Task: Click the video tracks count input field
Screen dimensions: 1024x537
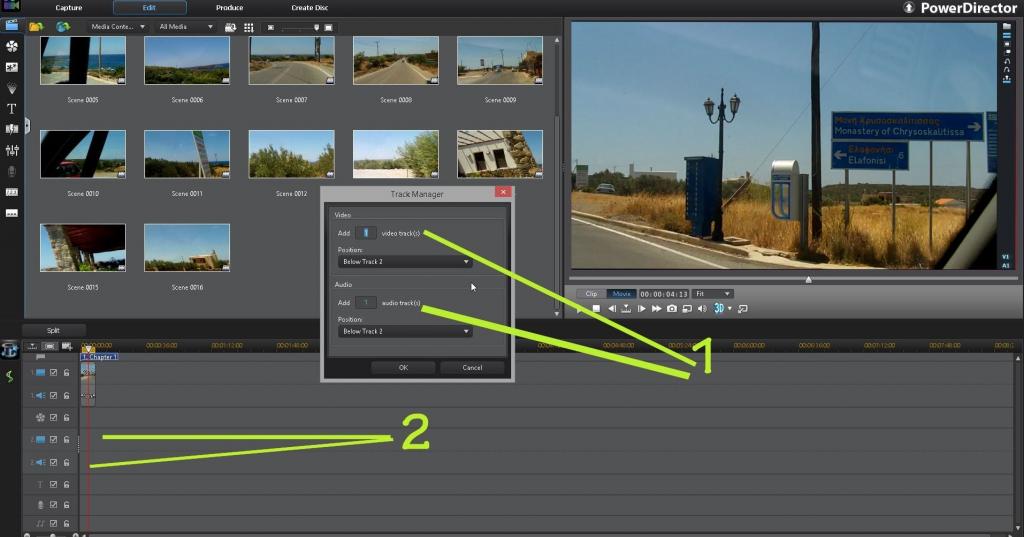Action: (366, 233)
